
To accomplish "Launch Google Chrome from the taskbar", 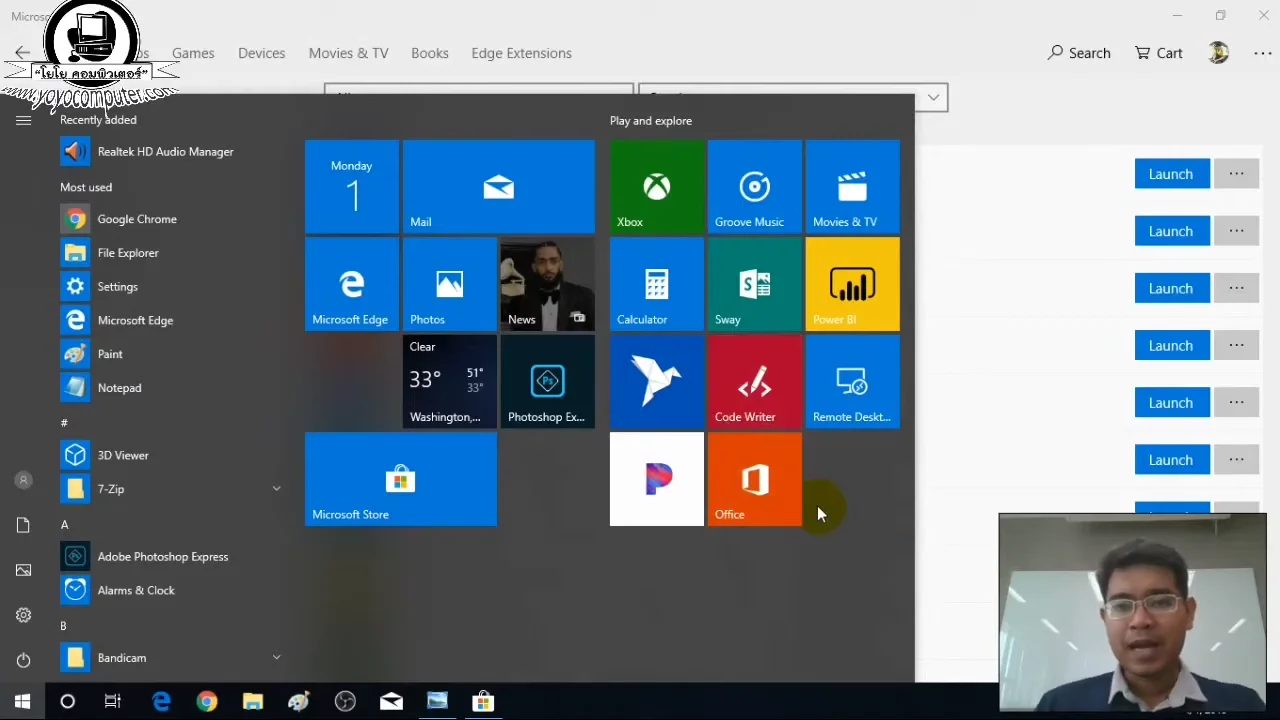I will click(x=207, y=701).
